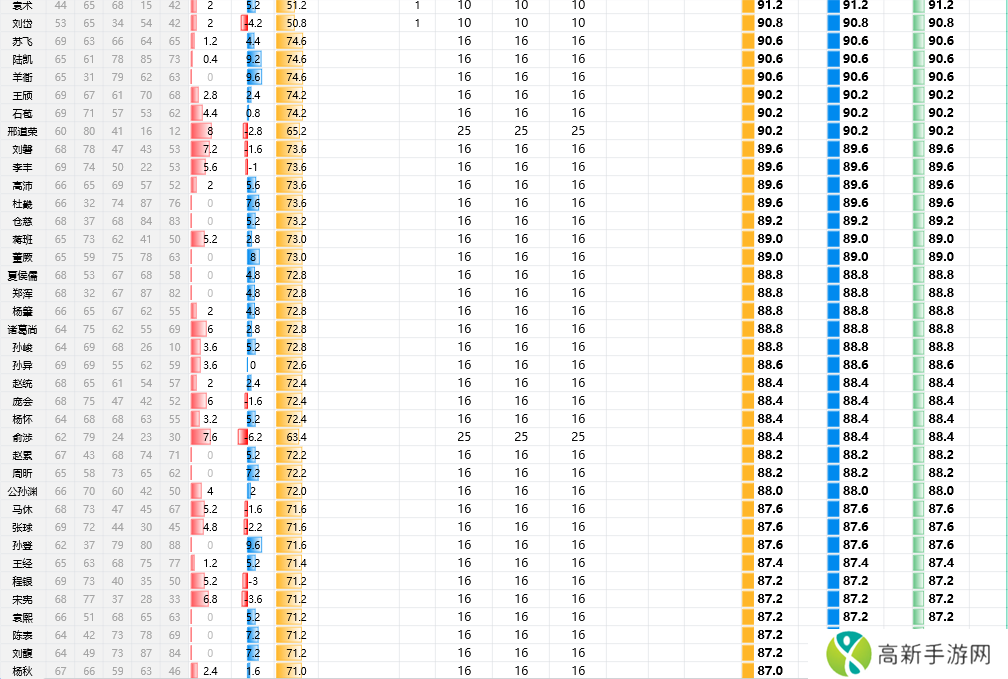This screenshot has height=679, width=1008.
Task: Click the name cell 陆凯
Action: pos(22,59)
